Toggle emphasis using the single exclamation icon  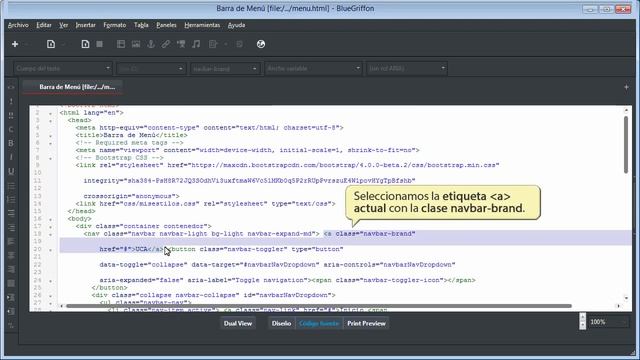pos(11,101)
